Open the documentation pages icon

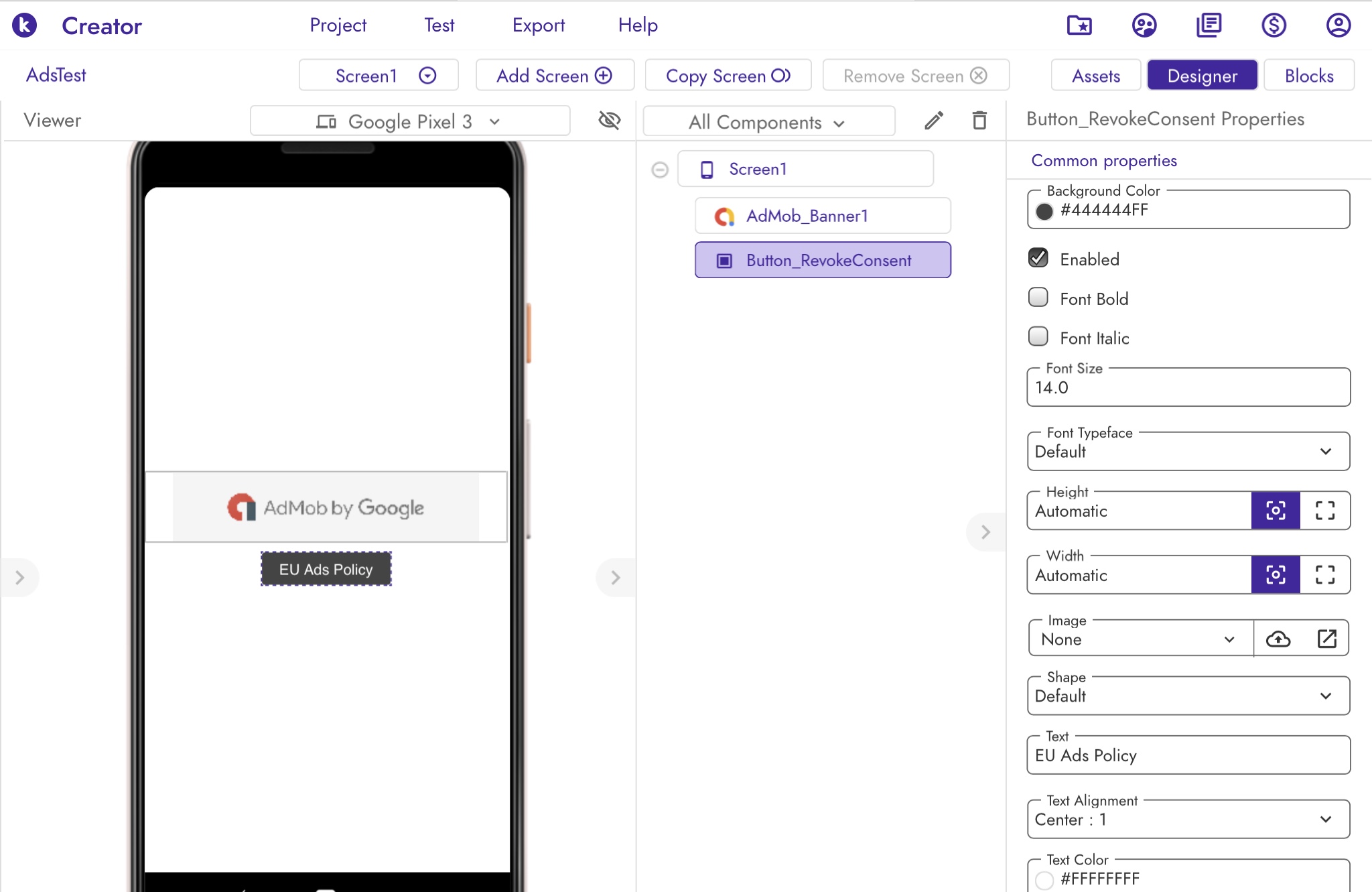1209,25
